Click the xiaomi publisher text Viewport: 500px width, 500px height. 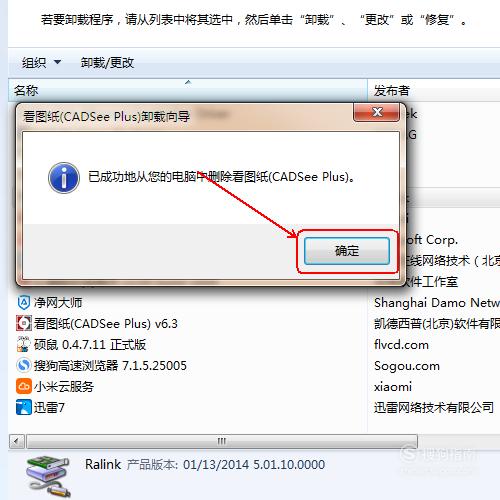pos(393,387)
